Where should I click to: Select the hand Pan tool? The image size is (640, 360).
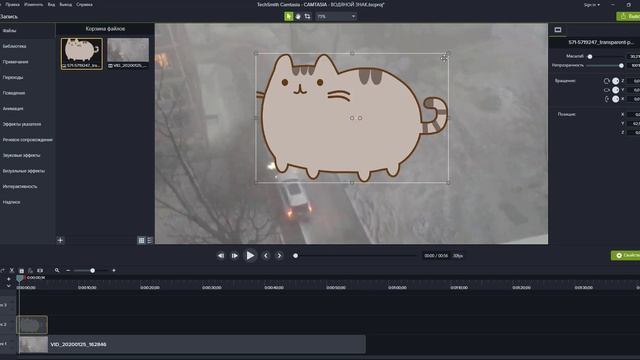298,16
